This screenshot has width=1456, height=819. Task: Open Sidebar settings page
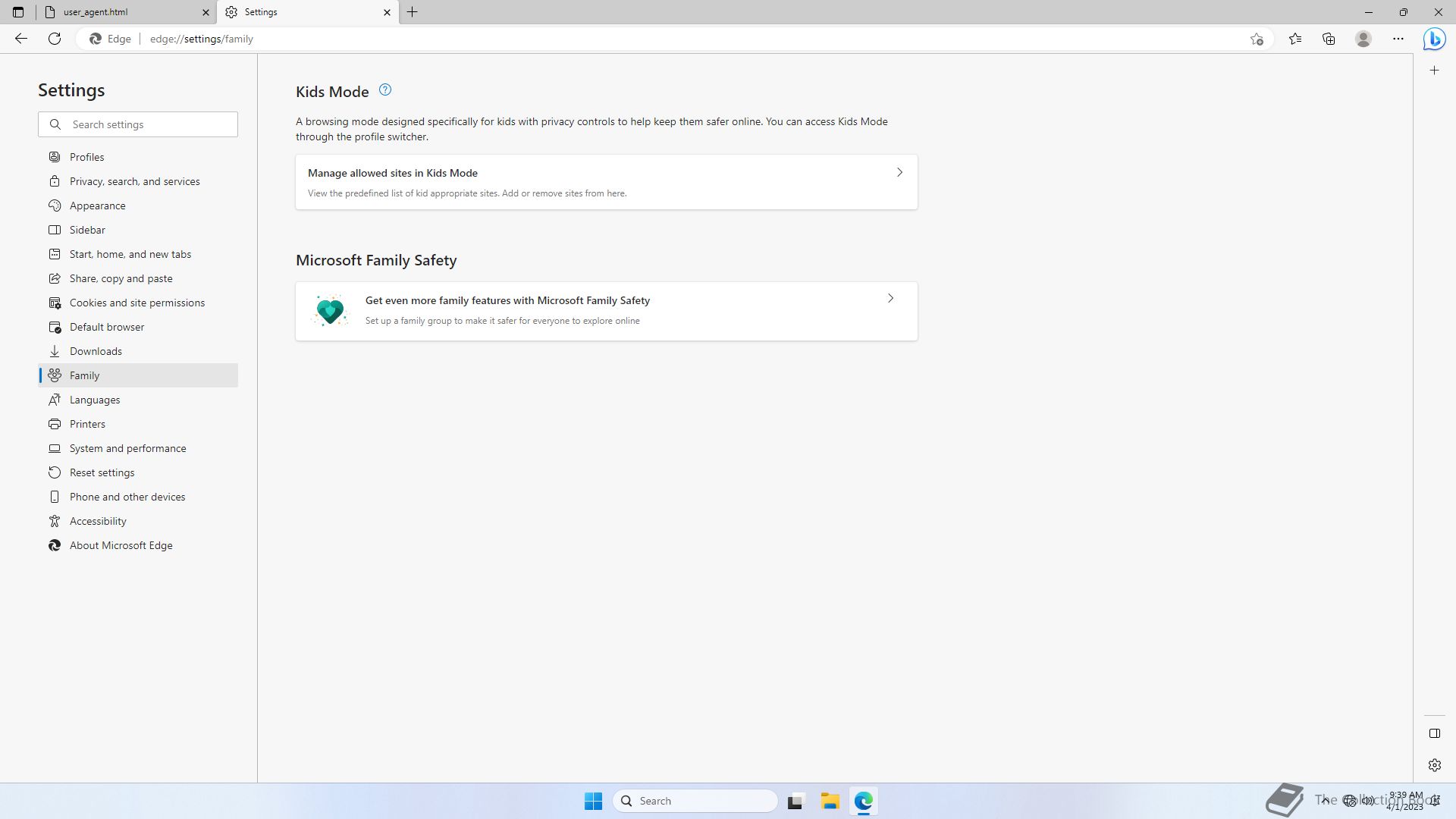click(138, 230)
